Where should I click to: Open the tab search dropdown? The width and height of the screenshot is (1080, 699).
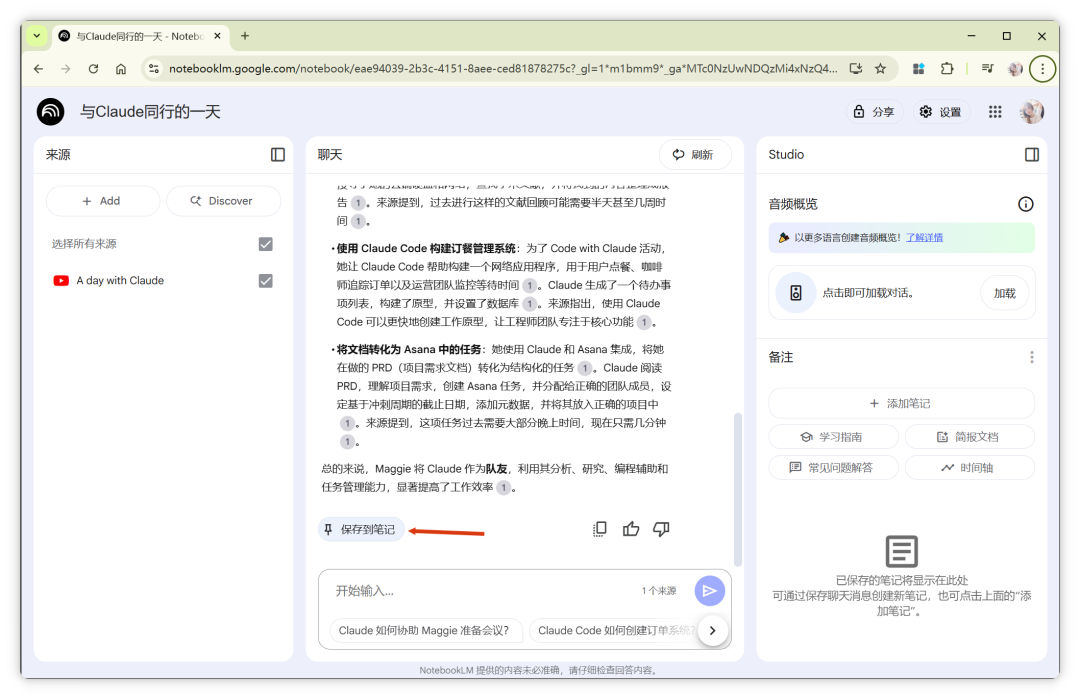pos(37,36)
